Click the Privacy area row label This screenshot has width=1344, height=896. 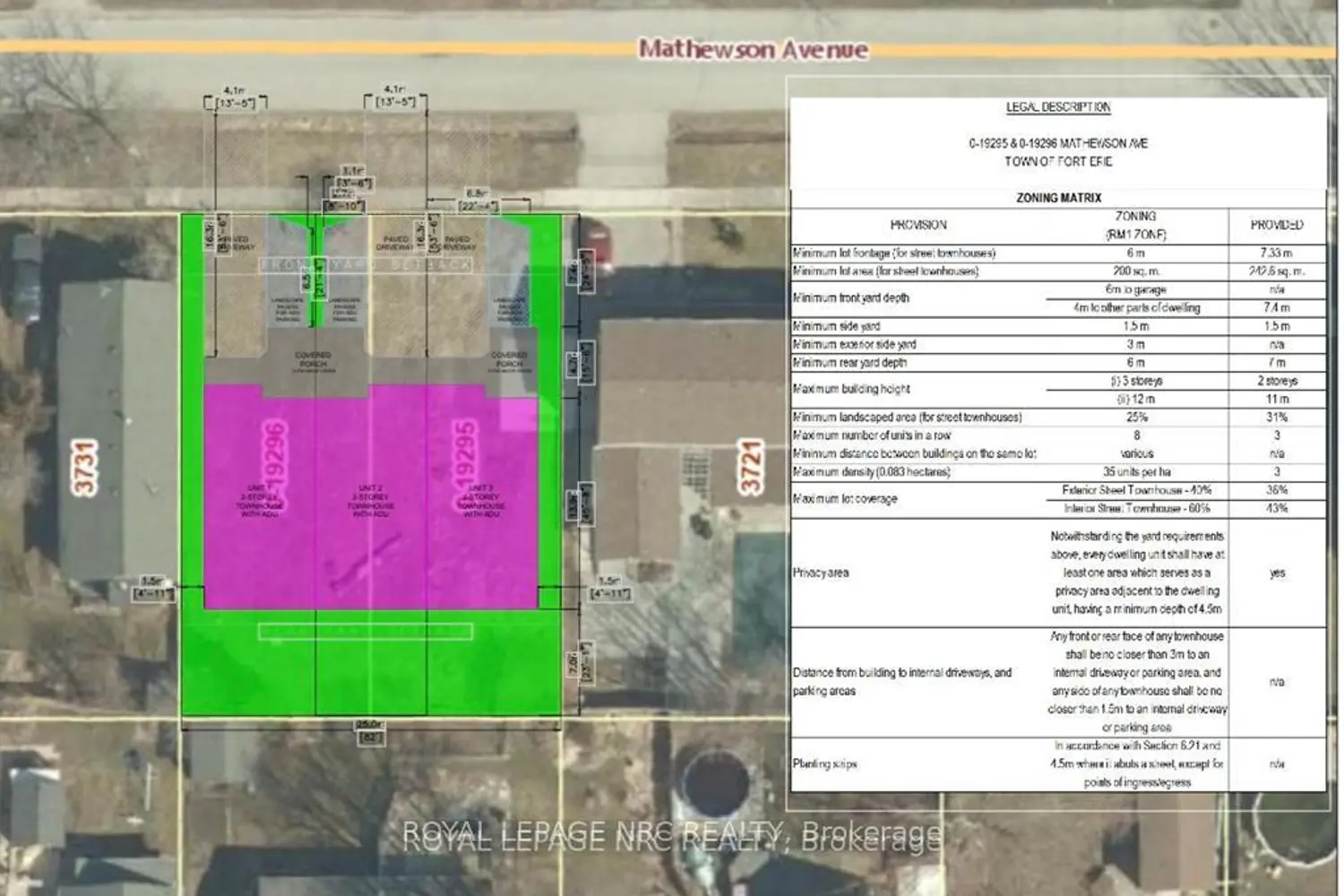pos(821,573)
